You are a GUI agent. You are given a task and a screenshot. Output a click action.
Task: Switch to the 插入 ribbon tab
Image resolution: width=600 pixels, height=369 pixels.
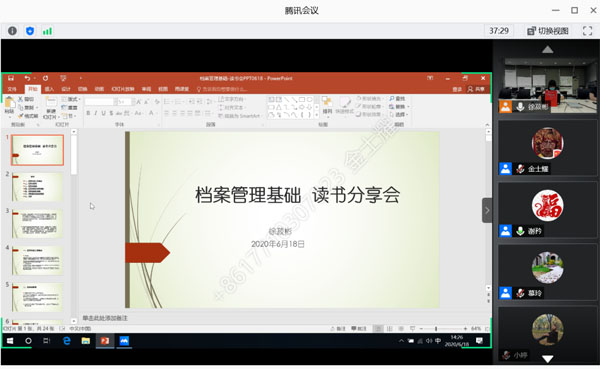(49, 89)
